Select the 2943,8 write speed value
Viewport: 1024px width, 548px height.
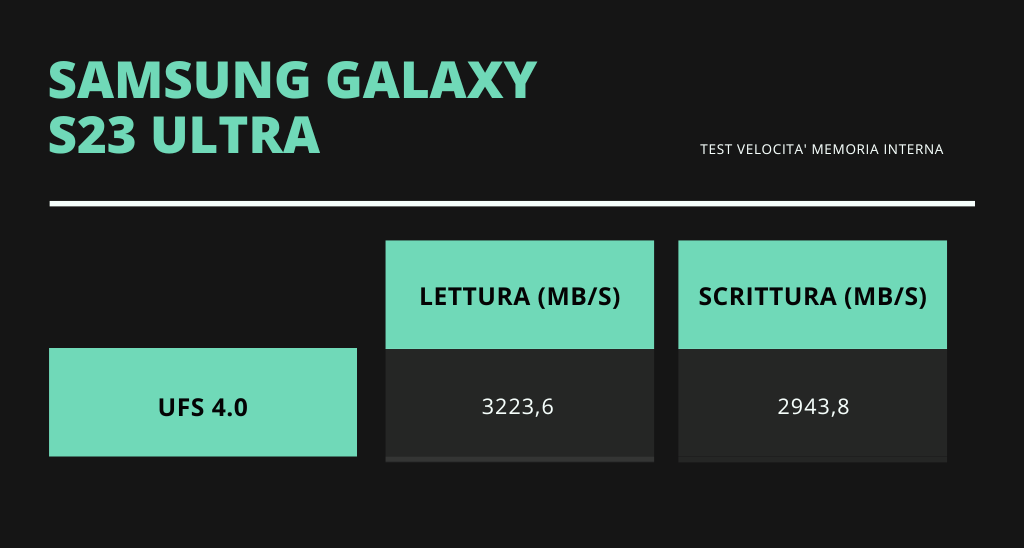813,407
